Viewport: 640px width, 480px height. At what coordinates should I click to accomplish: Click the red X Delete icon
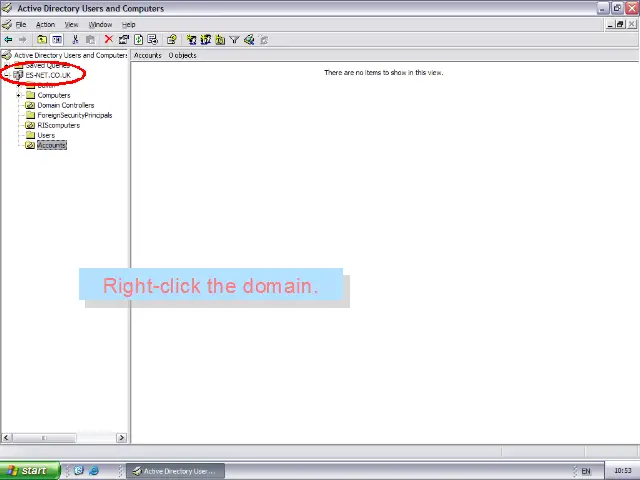109,39
